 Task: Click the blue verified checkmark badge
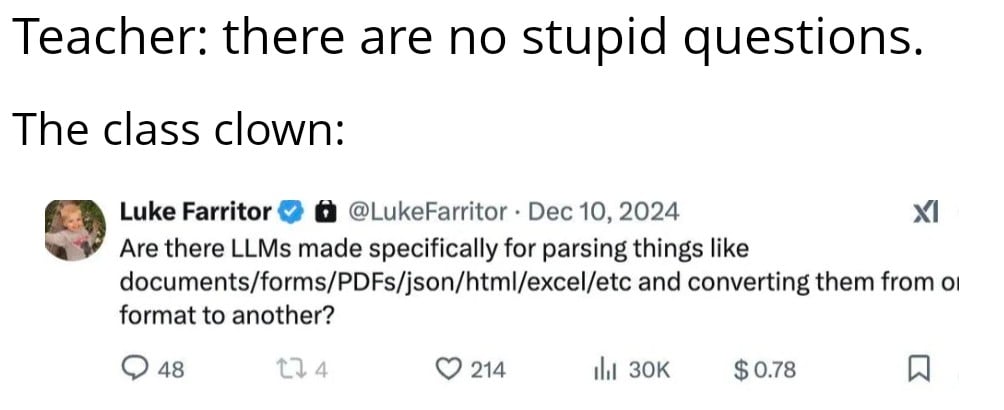[290, 212]
